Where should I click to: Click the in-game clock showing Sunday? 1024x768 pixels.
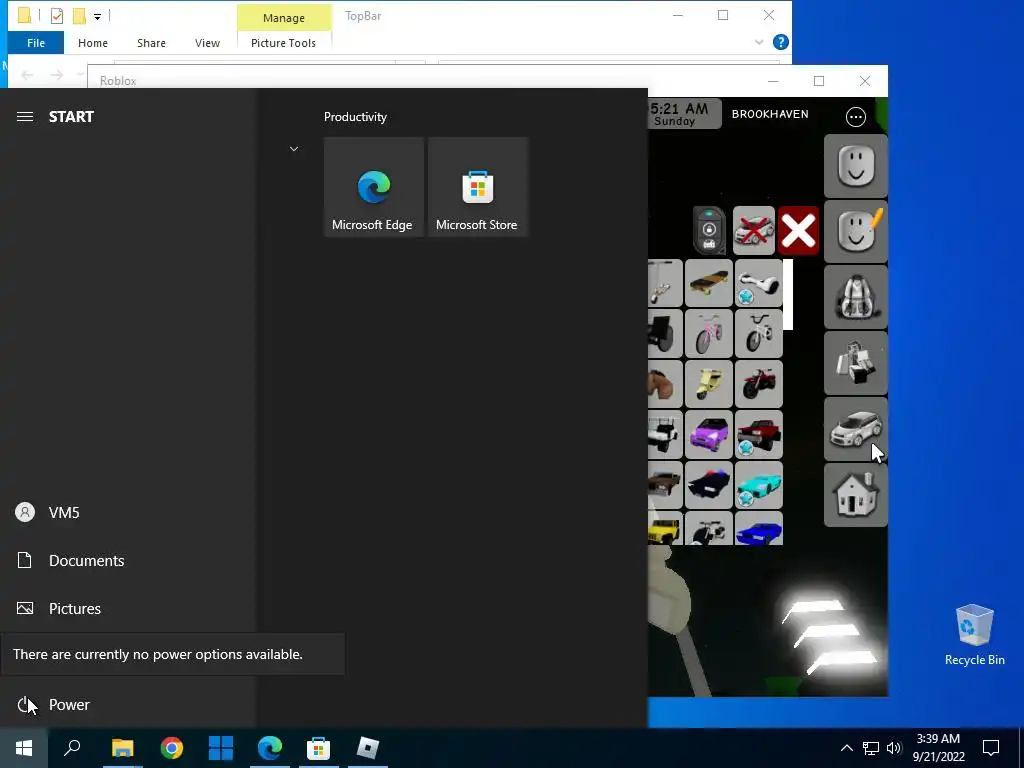[684, 114]
